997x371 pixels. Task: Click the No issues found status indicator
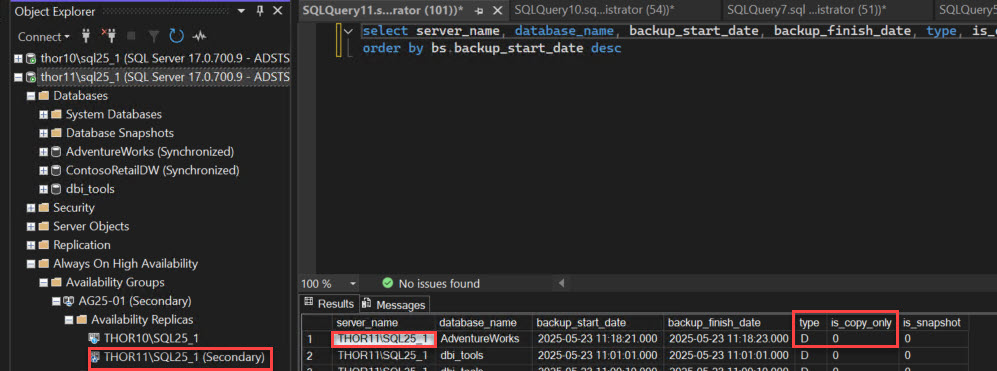tap(431, 284)
